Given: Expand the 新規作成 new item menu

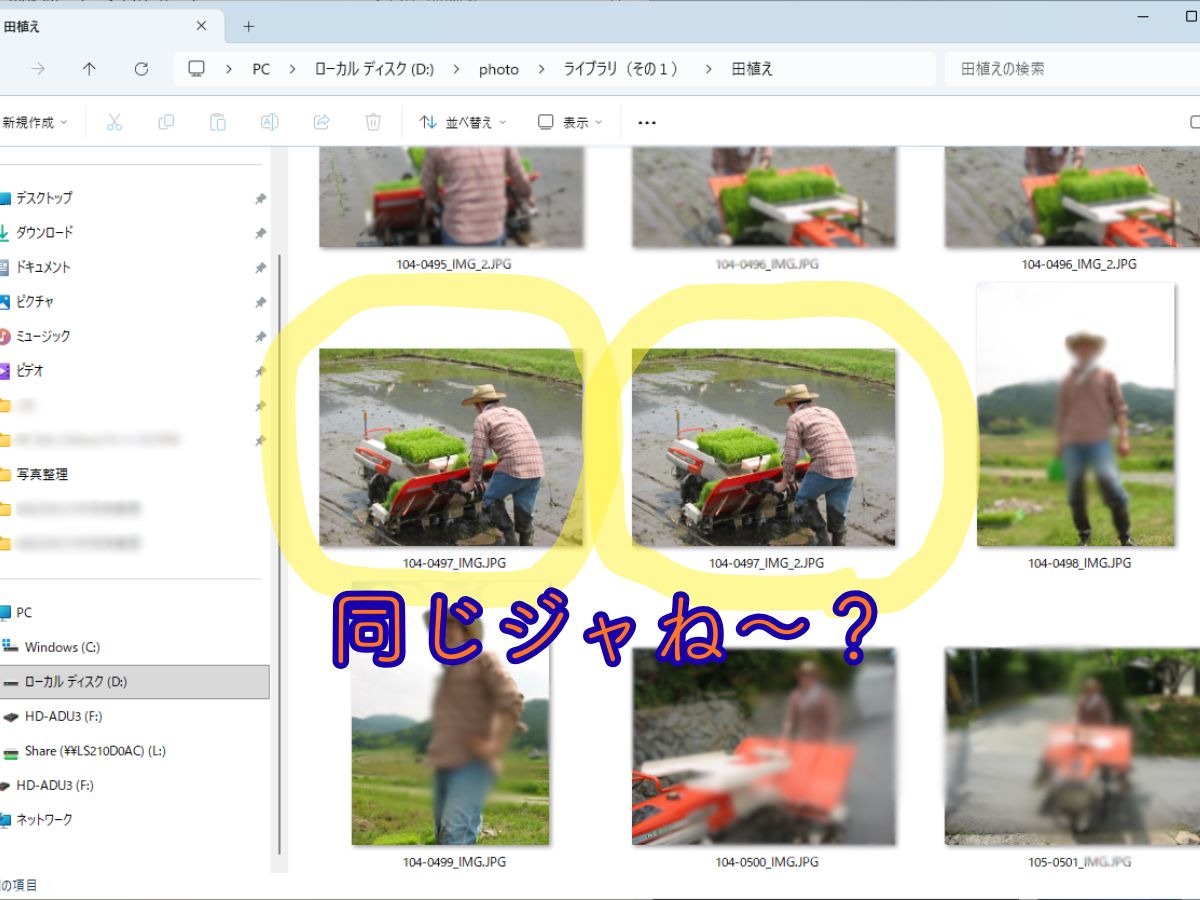Looking at the screenshot, I should coord(35,122).
